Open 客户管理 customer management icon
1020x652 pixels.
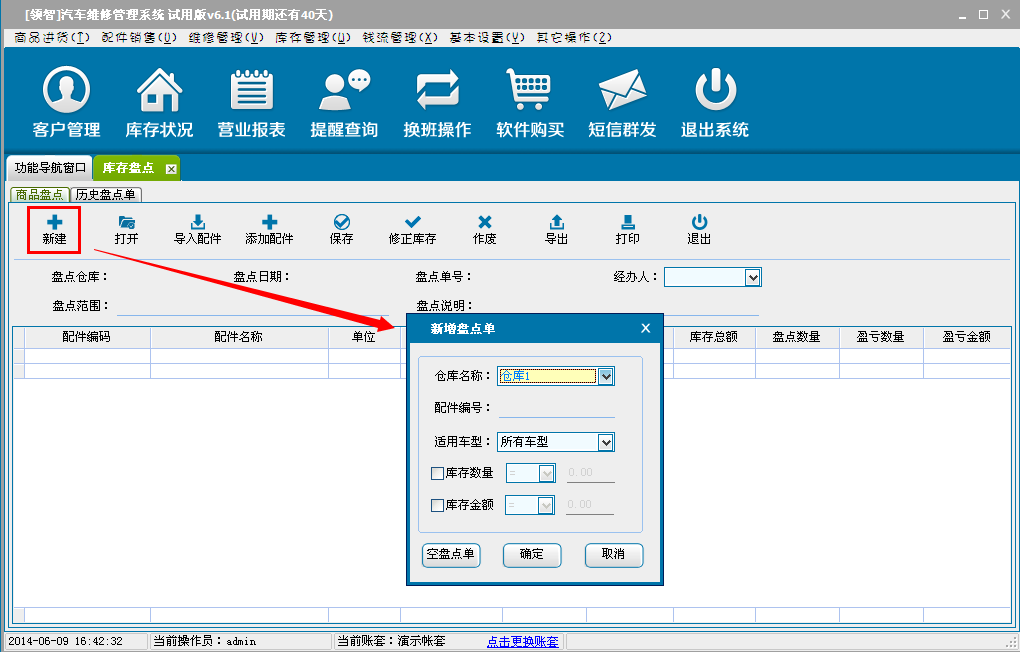tap(66, 92)
